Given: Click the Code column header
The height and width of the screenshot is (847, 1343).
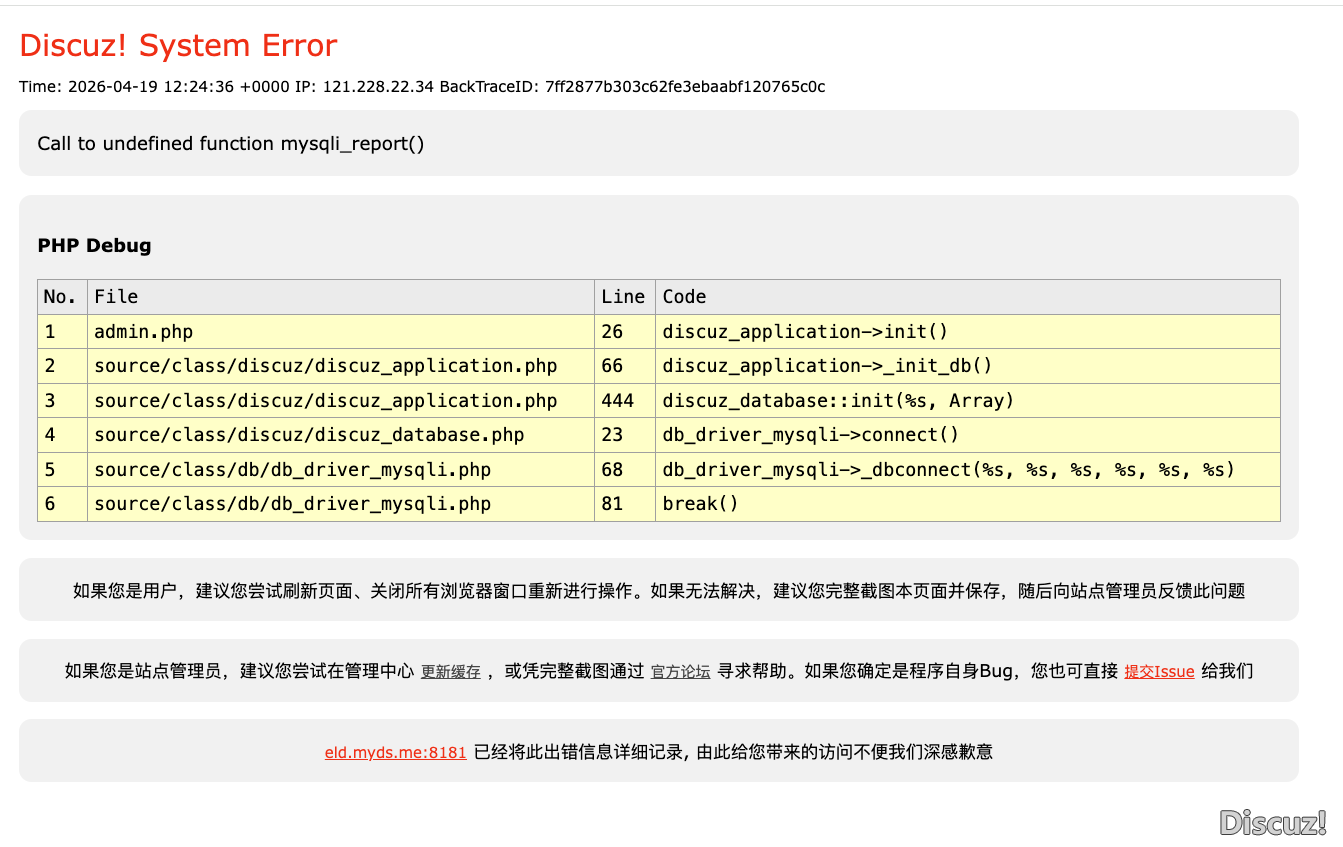Looking at the screenshot, I should tap(684, 297).
